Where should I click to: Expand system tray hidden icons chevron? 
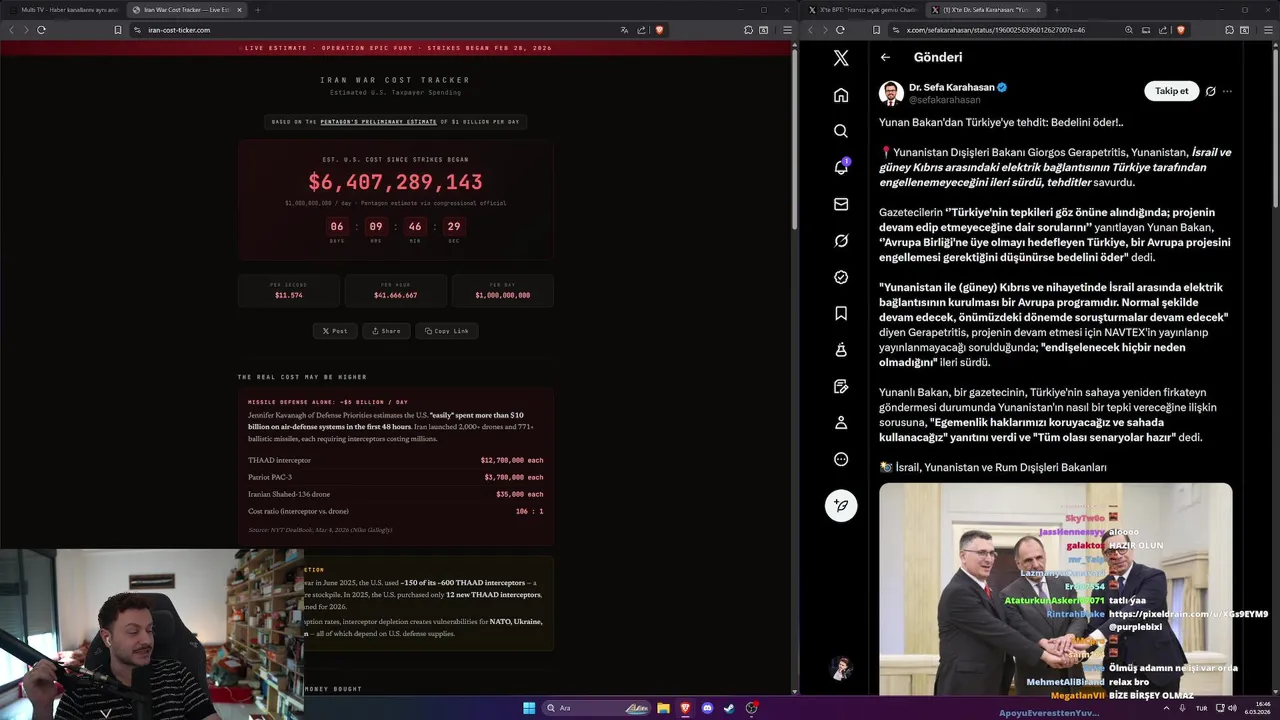(x=1167, y=708)
